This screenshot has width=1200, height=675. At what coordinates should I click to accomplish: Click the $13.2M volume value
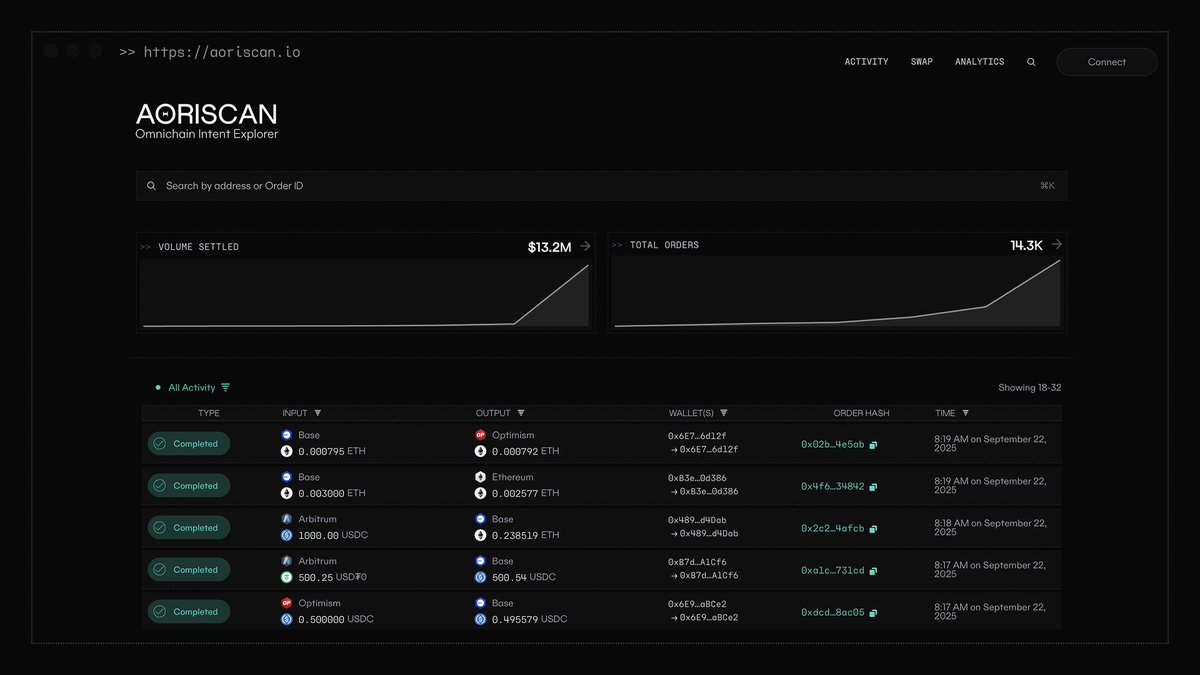[x=549, y=247]
